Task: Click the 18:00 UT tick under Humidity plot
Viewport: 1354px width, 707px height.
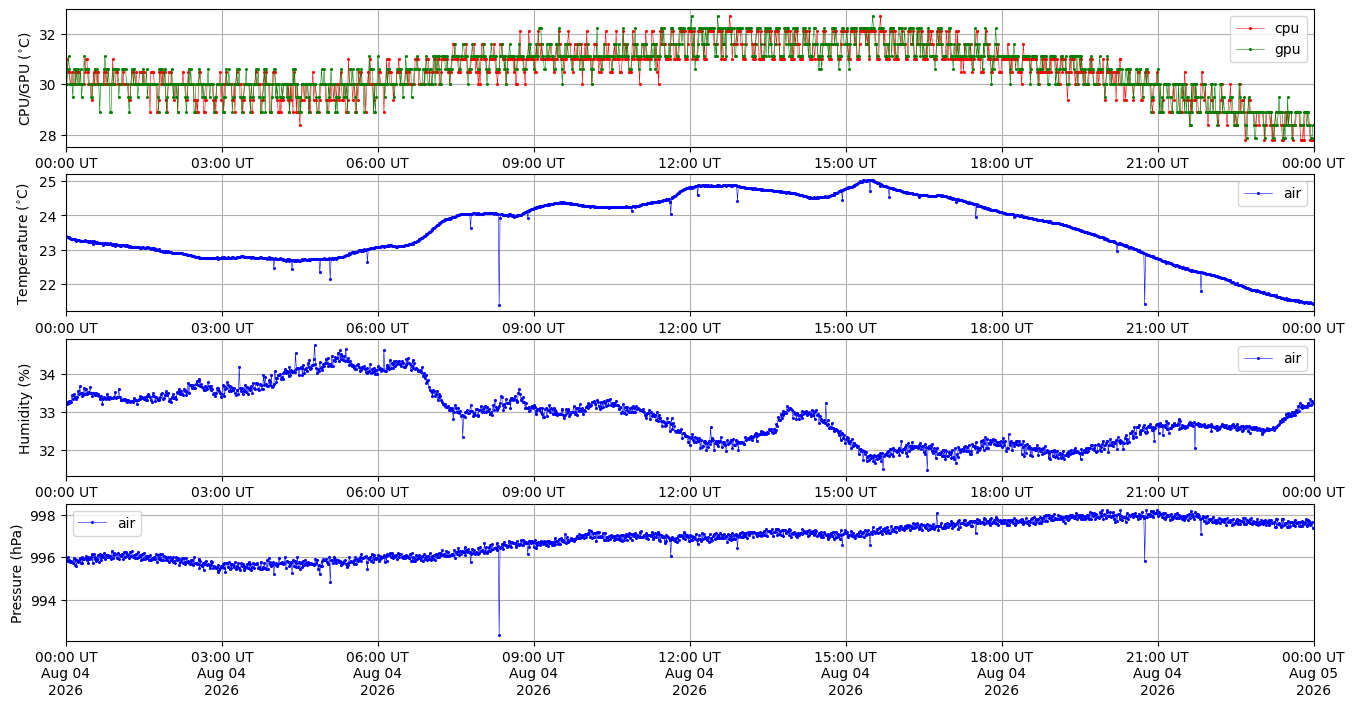Action: 1002,492
